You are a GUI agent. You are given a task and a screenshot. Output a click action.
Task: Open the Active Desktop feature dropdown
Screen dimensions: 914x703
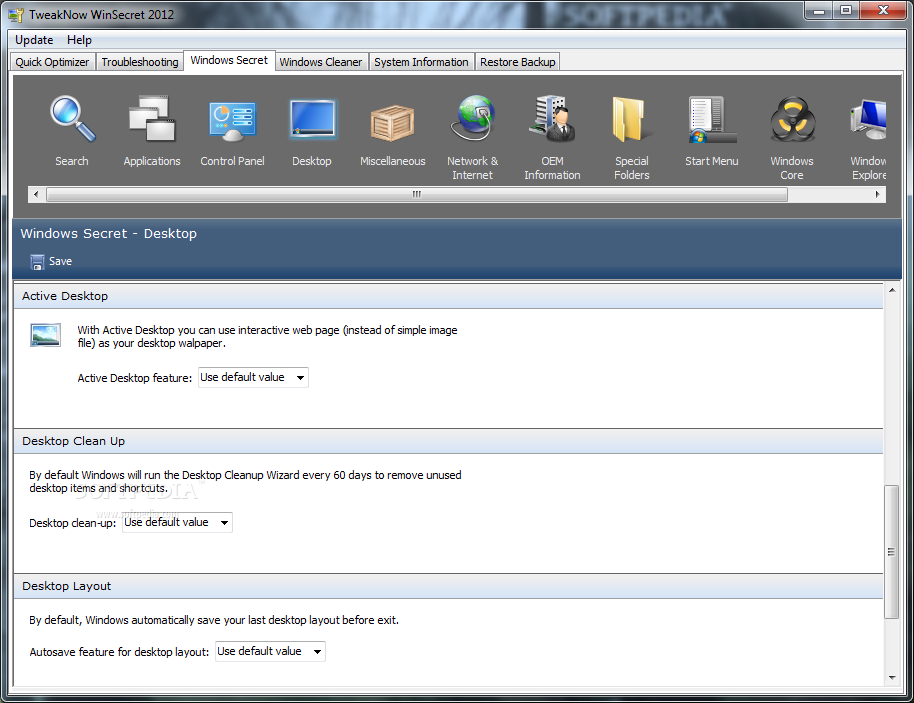click(x=253, y=377)
